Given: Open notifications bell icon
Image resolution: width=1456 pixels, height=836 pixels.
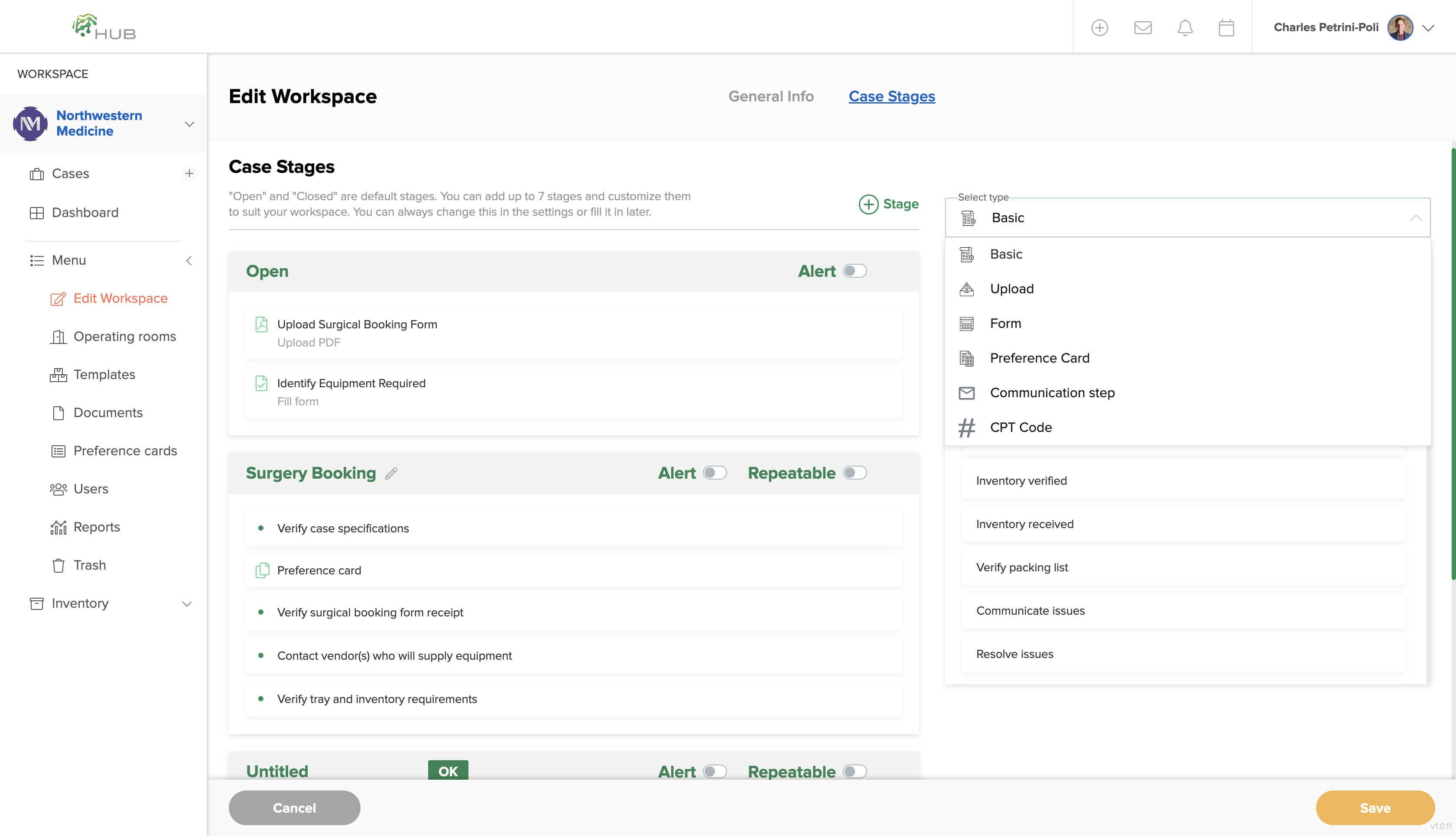Looking at the screenshot, I should [x=1185, y=28].
